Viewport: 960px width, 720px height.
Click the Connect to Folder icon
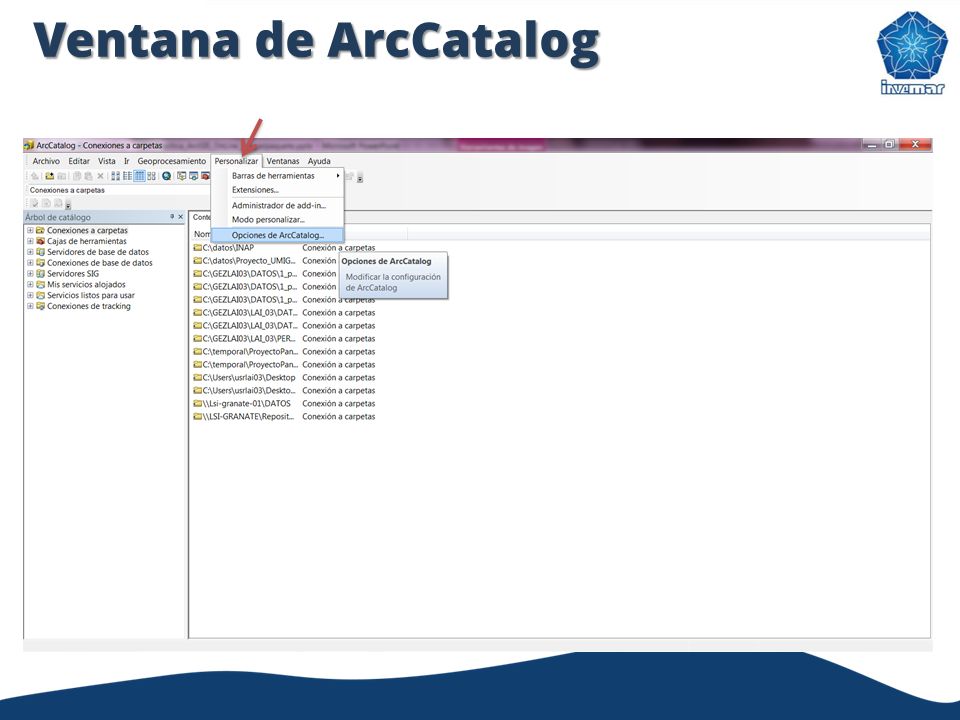(x=50, y=176)
